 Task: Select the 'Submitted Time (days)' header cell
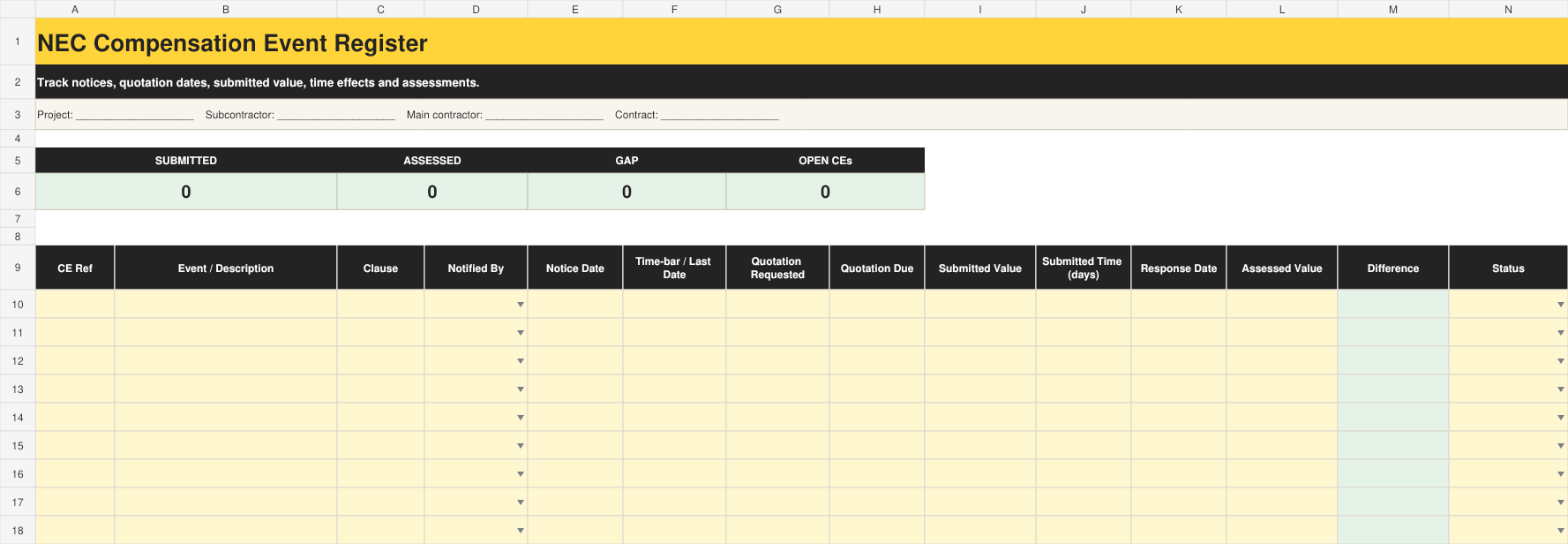[x=1084, y=268]
